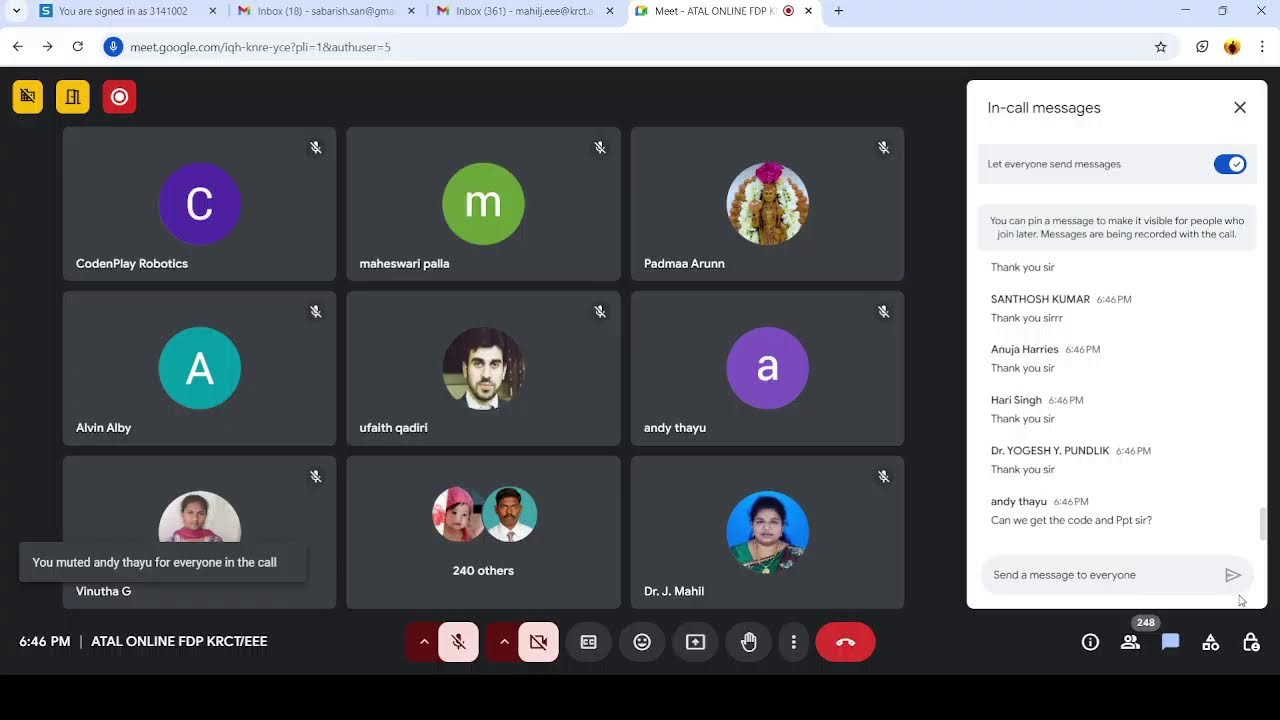This screenshot has height=720, width=1280.
Task: Click the microphone permission icon in address bar
Action: 113,46
